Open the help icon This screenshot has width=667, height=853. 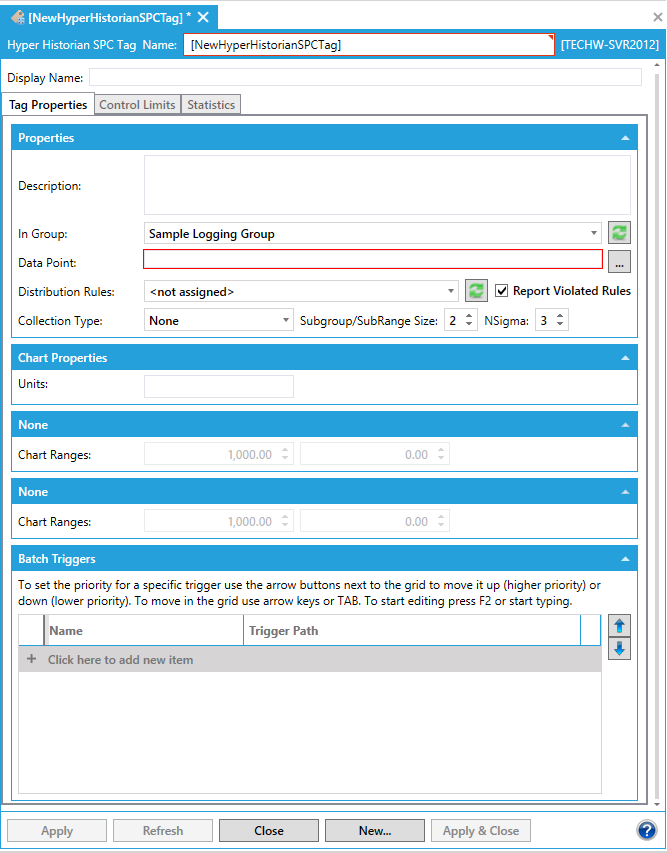(x=646, y=831)
